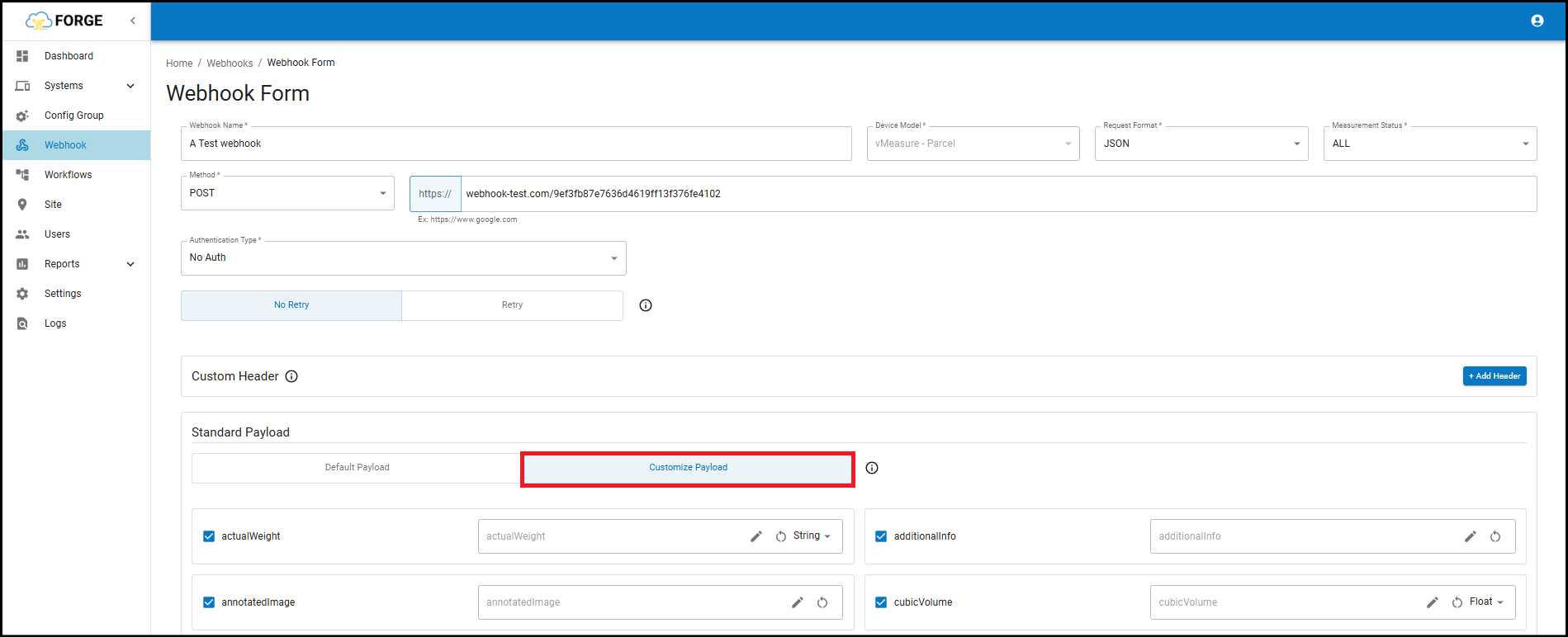Reset the cubicVolume field name
This screenshot has height=637, width=1568.
(1457, 602)
